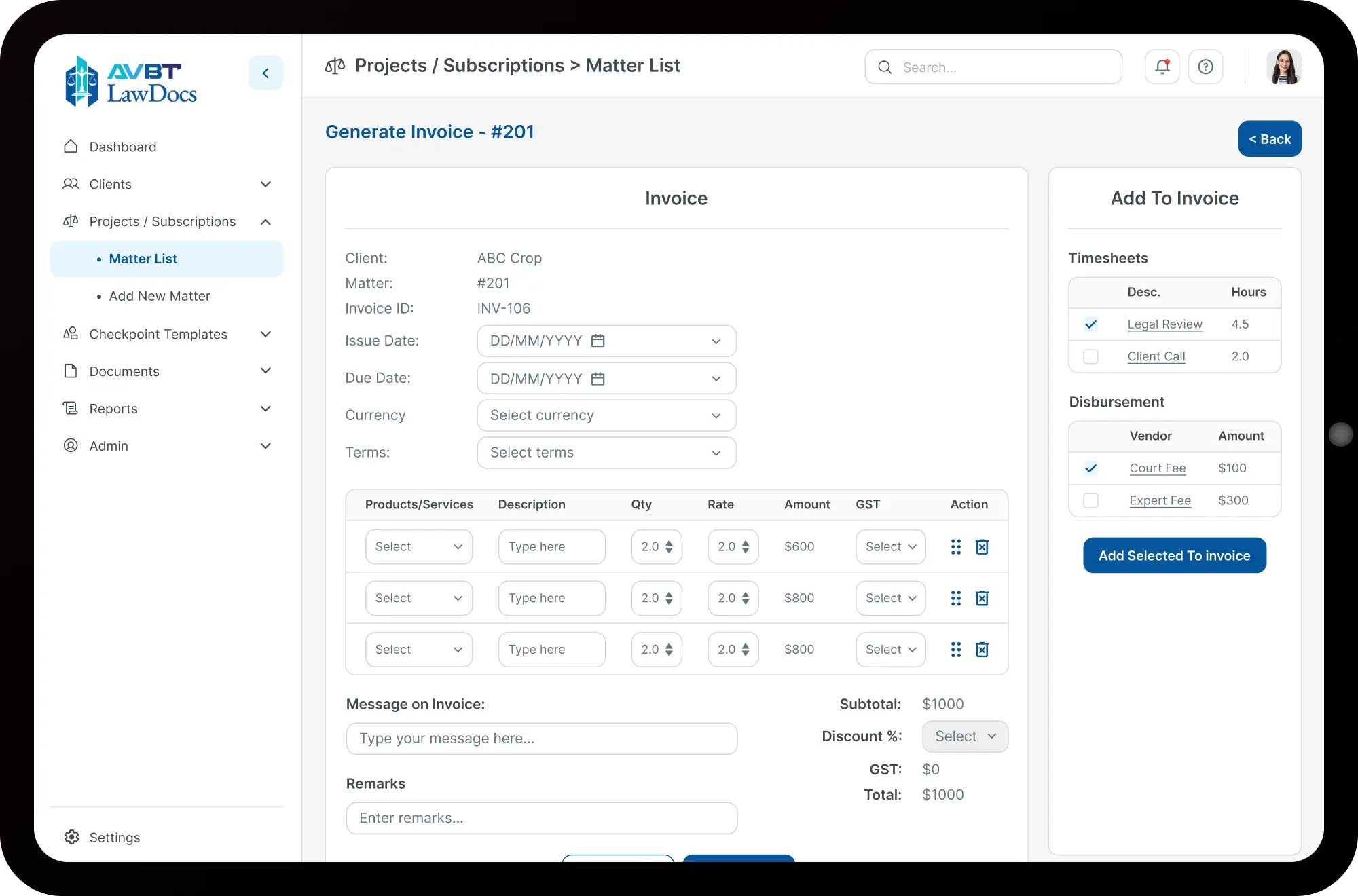Click the scales icon in the page header
The width and height of the screenshot is (1358, 896).
(x=335, y=66)
